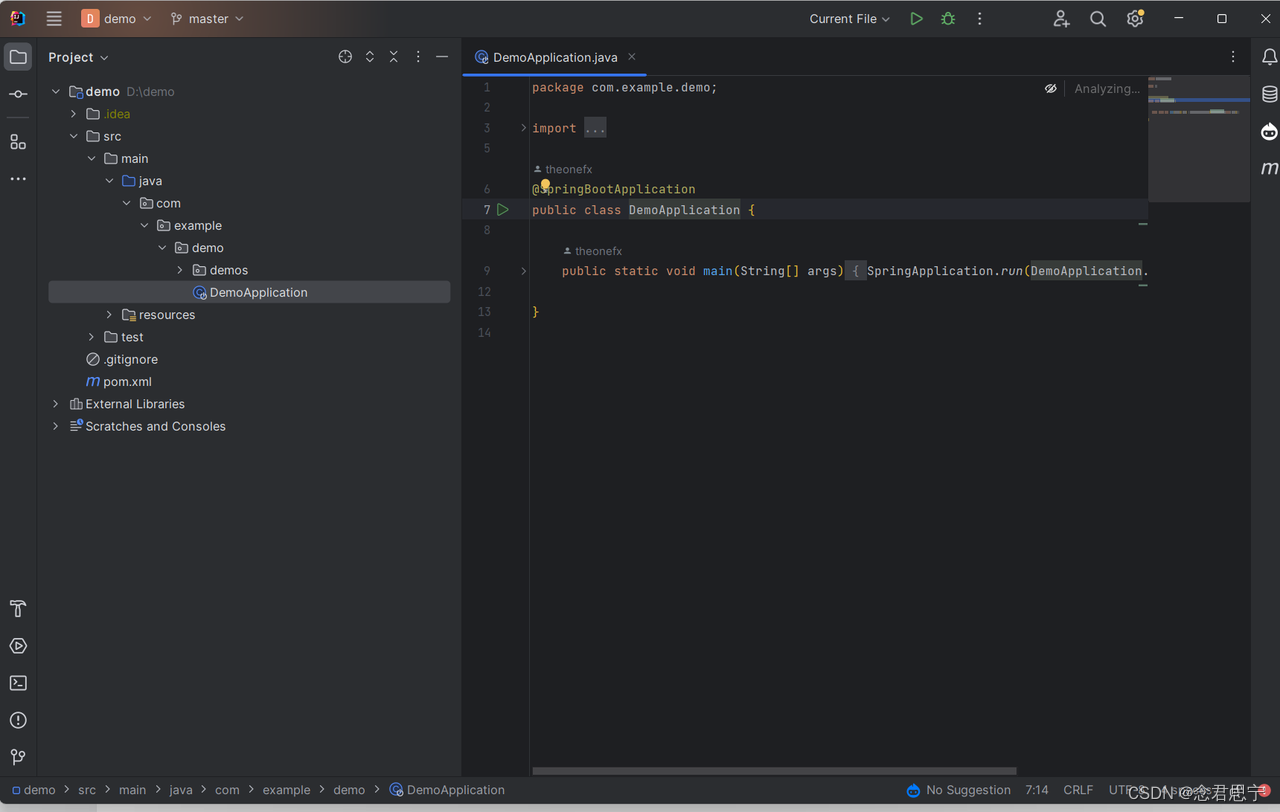The image size is (1280, 812).
Task: Open the Maven panel on right sidebar
Action: [x=1269, y=168]
